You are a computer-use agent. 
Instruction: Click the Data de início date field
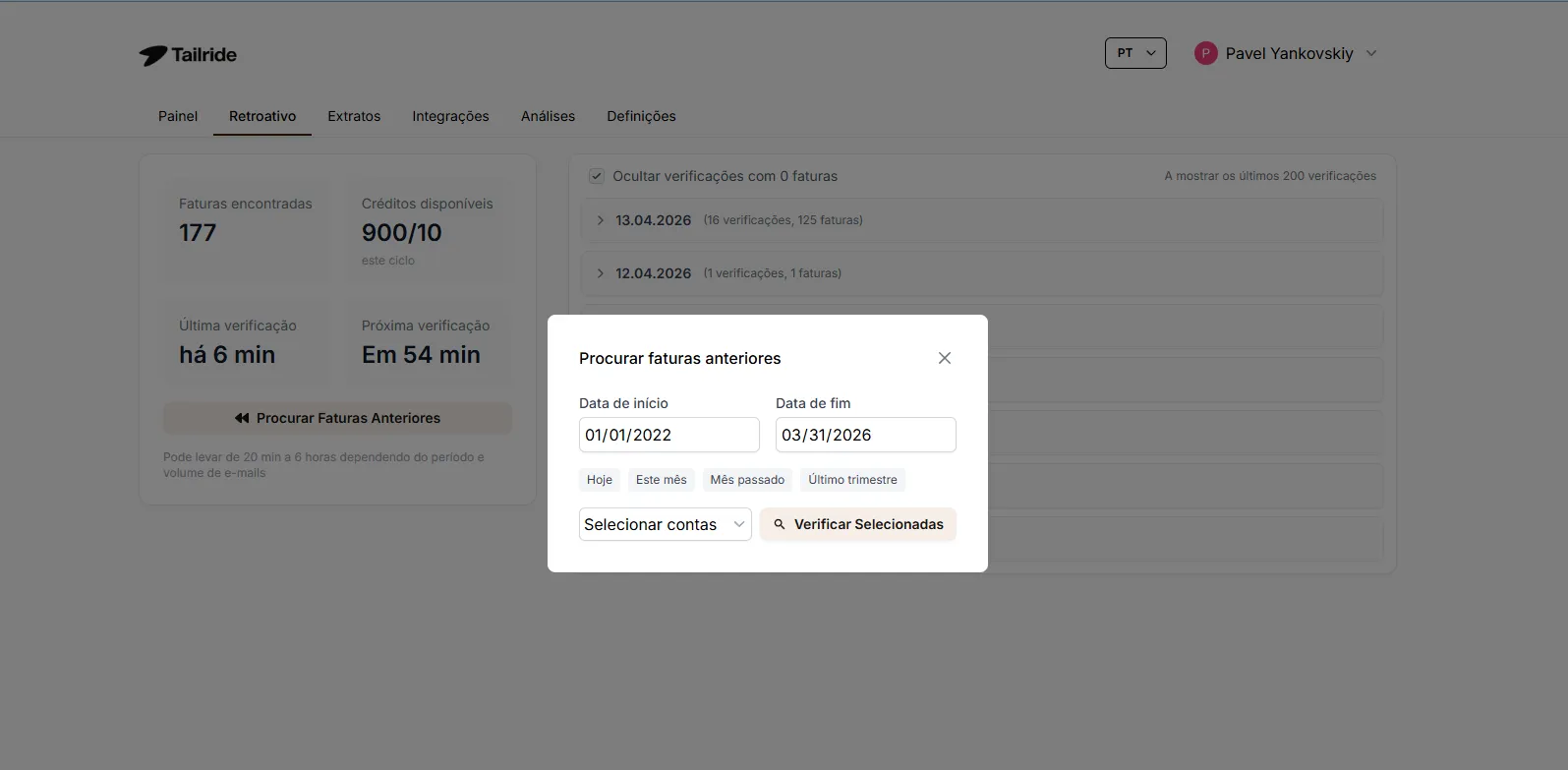[x=668, y=435]
